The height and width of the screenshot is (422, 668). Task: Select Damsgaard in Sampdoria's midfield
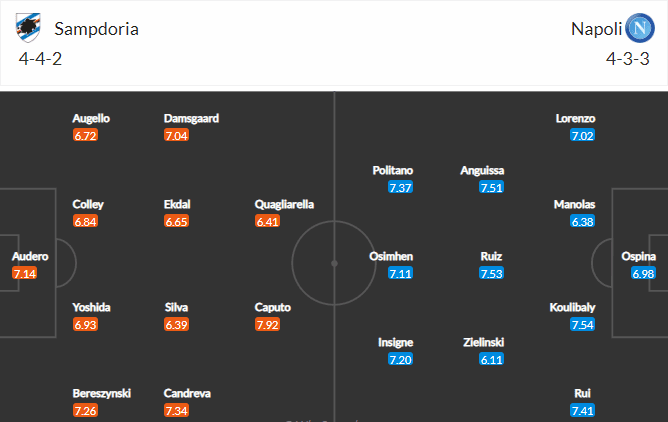pyautogui.click(x=191, y=118)
